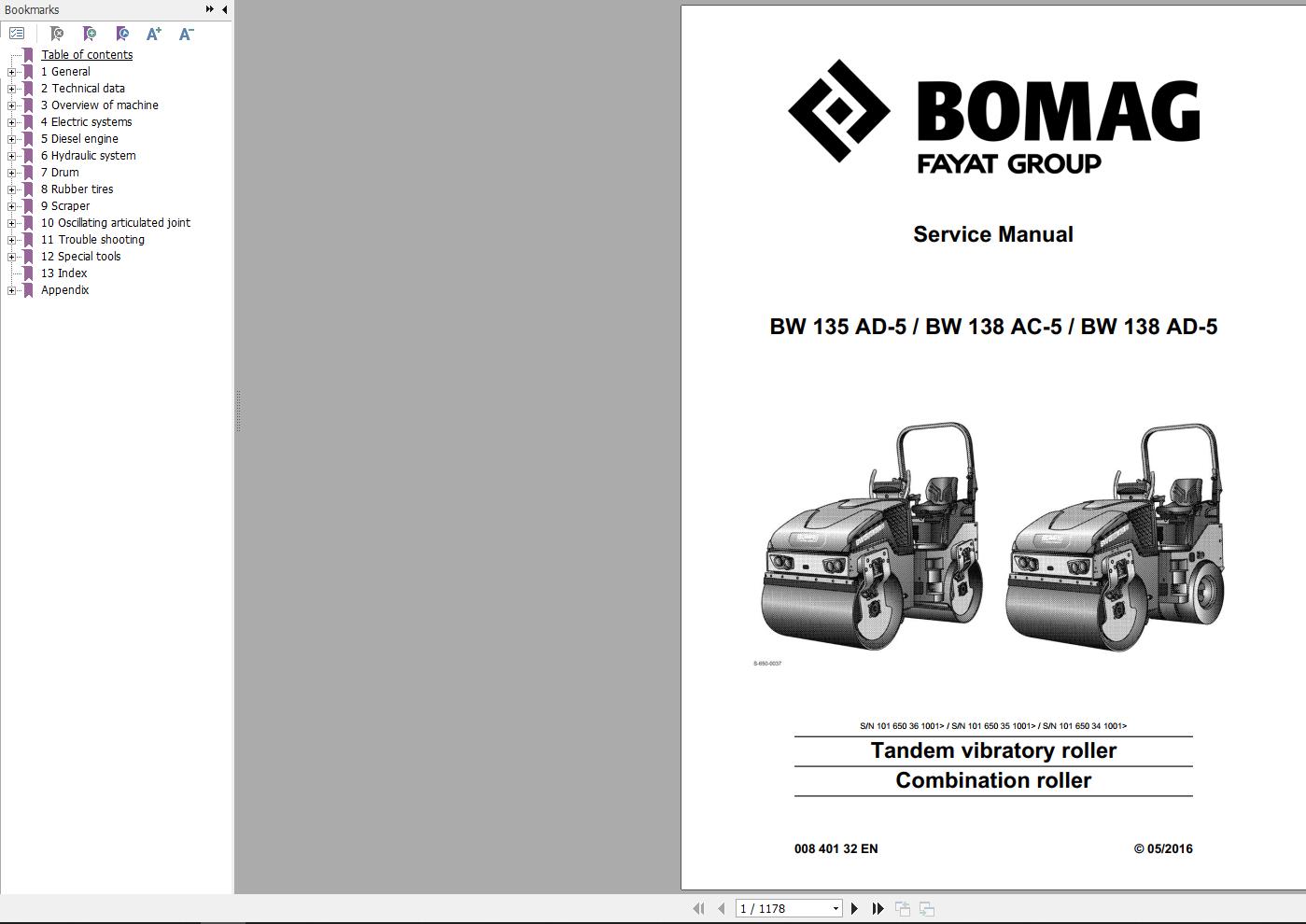Select the '9 Scraper' bookmark
The width and height of the screenshot is (1306, 924).
65,206
